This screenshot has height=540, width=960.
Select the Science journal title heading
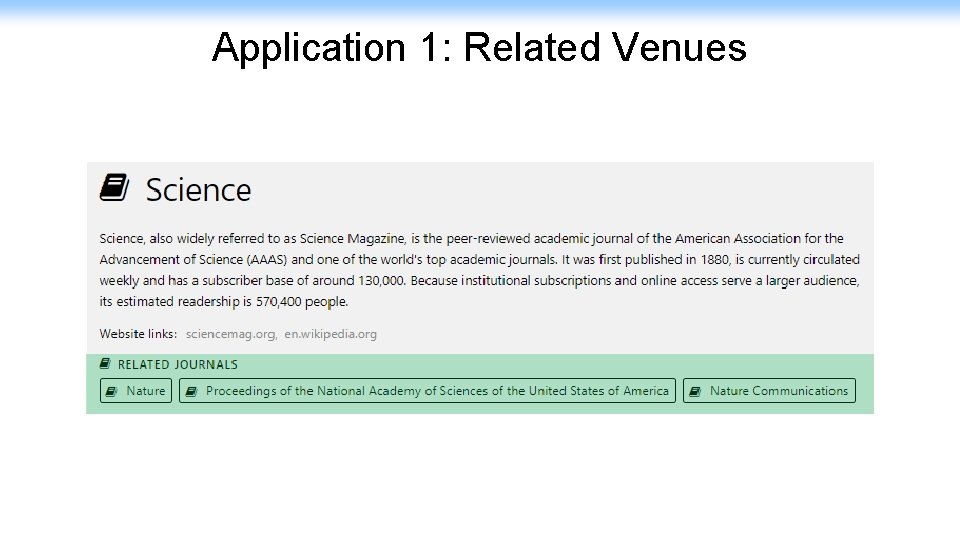coord(198,190)
